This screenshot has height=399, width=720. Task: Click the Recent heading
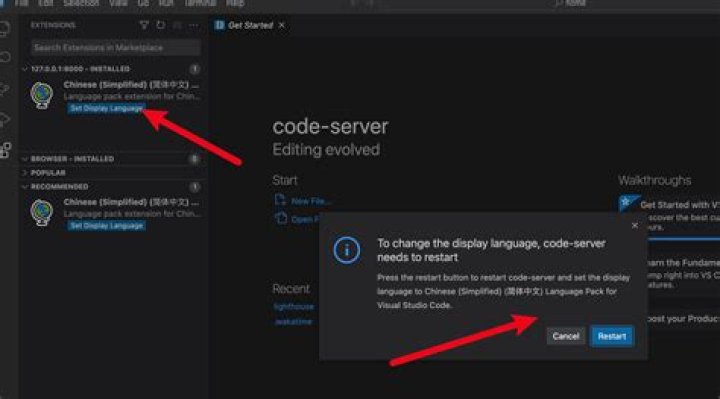pos(291,289)
